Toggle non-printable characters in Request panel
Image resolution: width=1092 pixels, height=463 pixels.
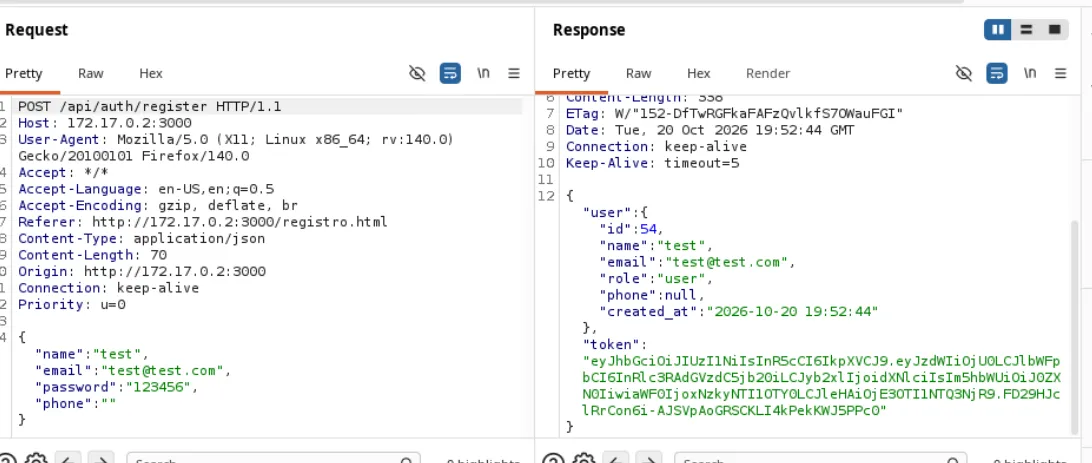pyautogui.click(x=417, y=73)
